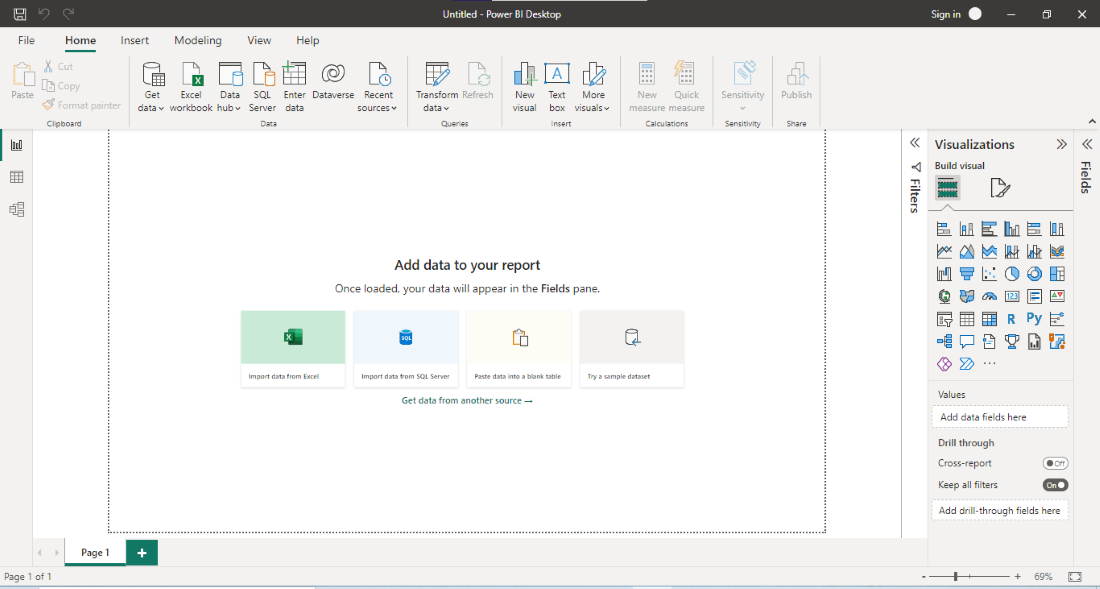The image size is (1100, 589).
Task: Select the Donut chart visual
Action: (1034, 273)
